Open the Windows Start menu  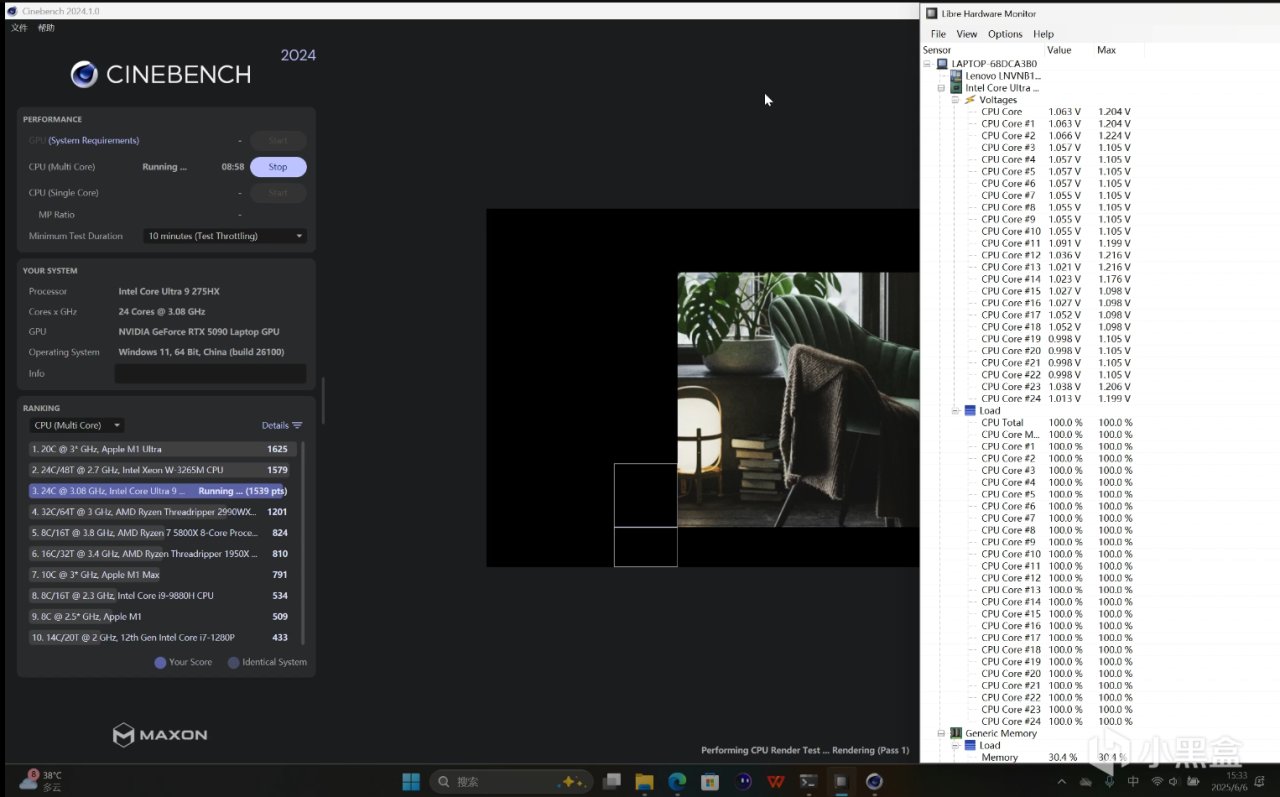coord(411,781)
